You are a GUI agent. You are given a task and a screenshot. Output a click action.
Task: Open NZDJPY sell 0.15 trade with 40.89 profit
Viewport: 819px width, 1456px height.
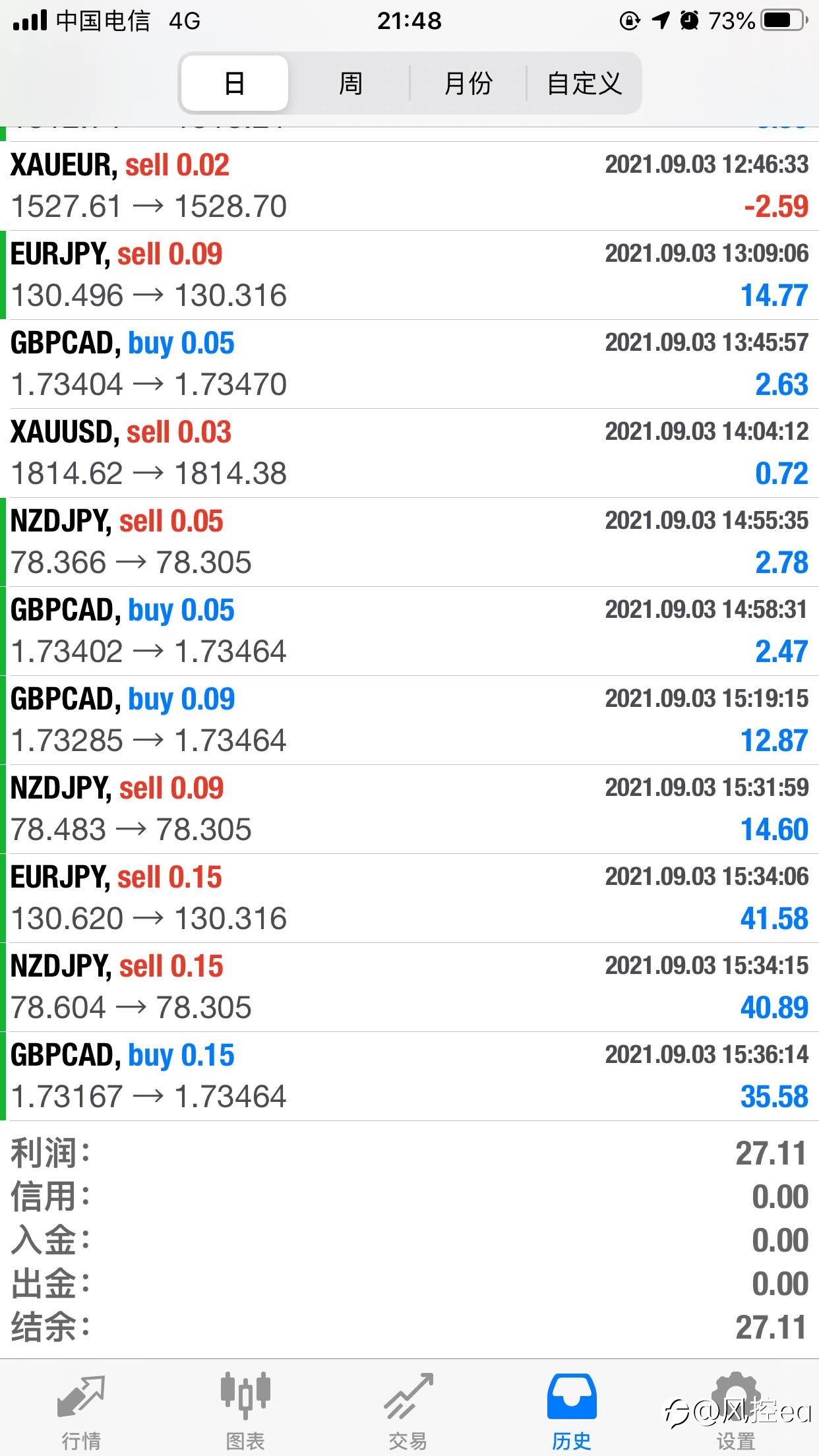click(409, 987)
